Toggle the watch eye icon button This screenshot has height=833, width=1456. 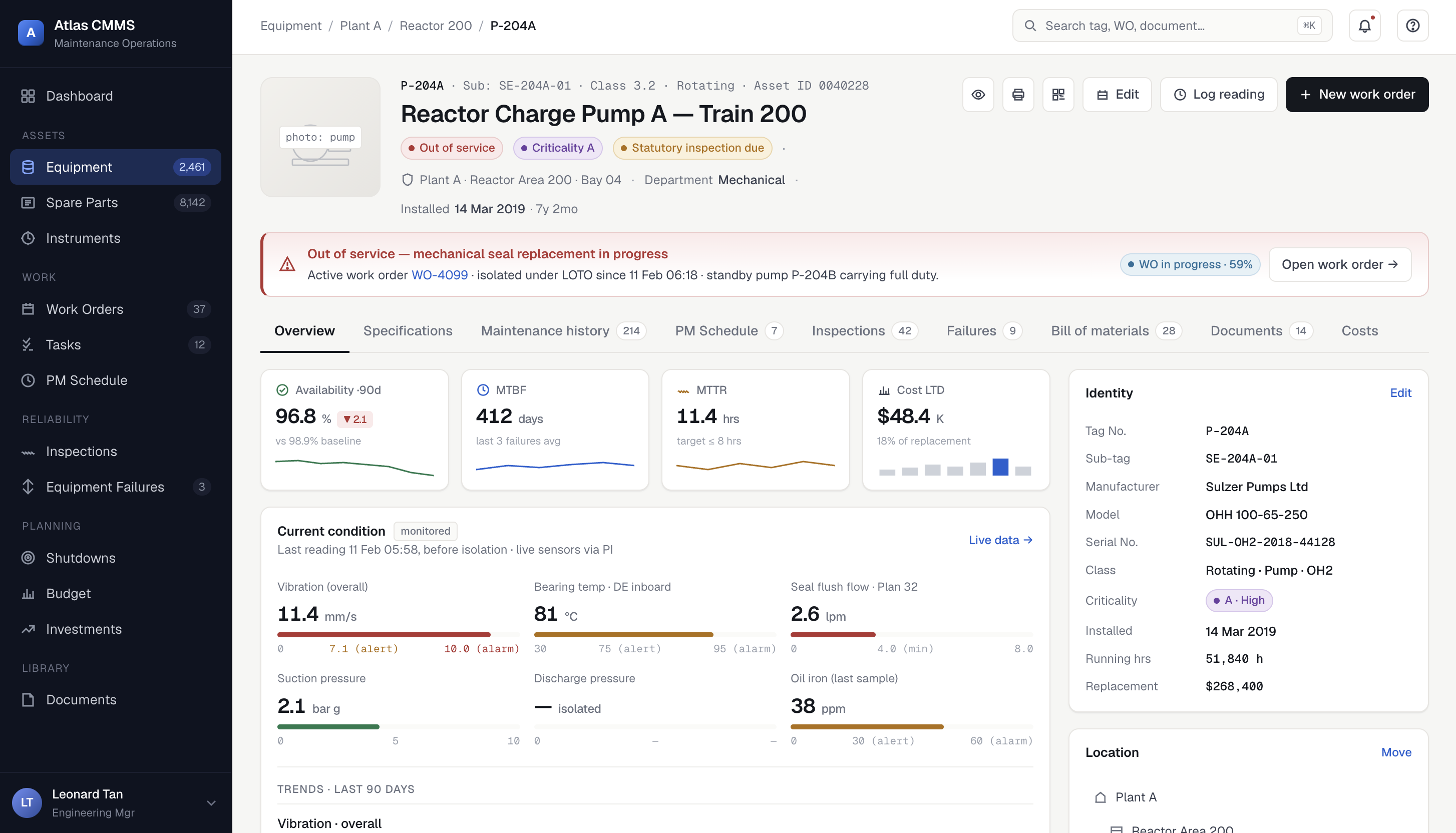point(978,95)
